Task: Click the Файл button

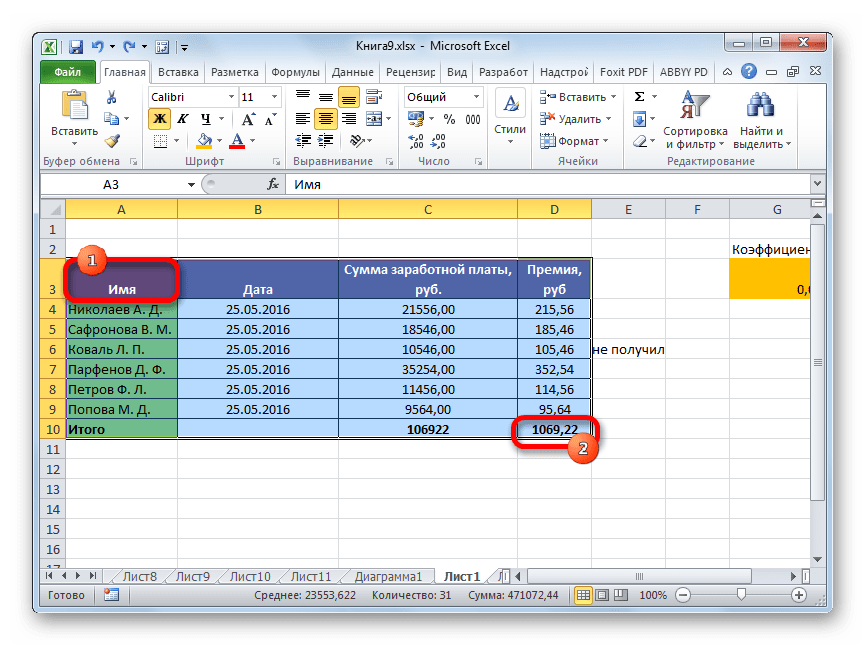Action: (68, 72)
